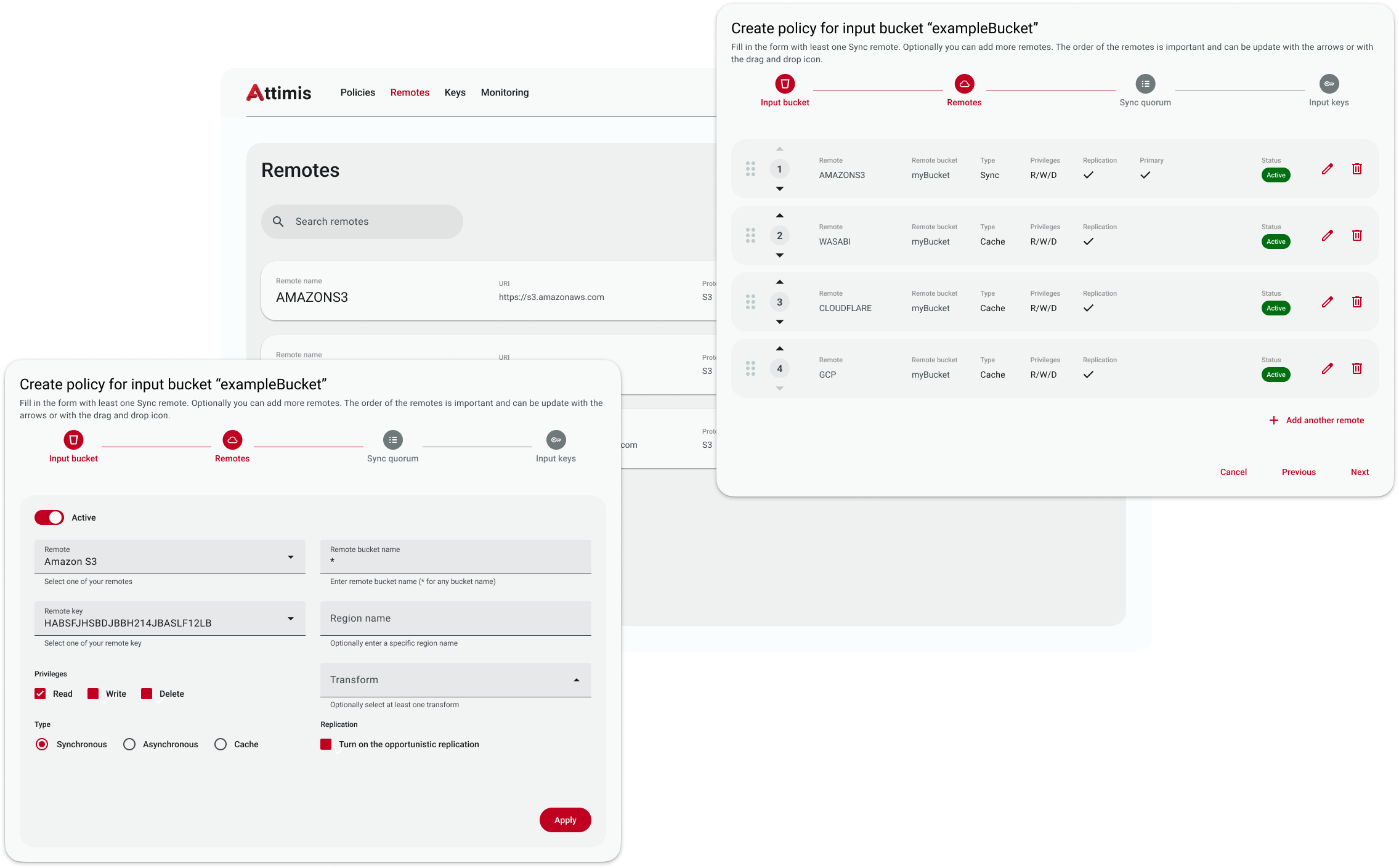Screen dimensions: 1399x868
Task: Edit the AMAZONS3 remote with pencil icon
Action: (x=1327, y=169)
